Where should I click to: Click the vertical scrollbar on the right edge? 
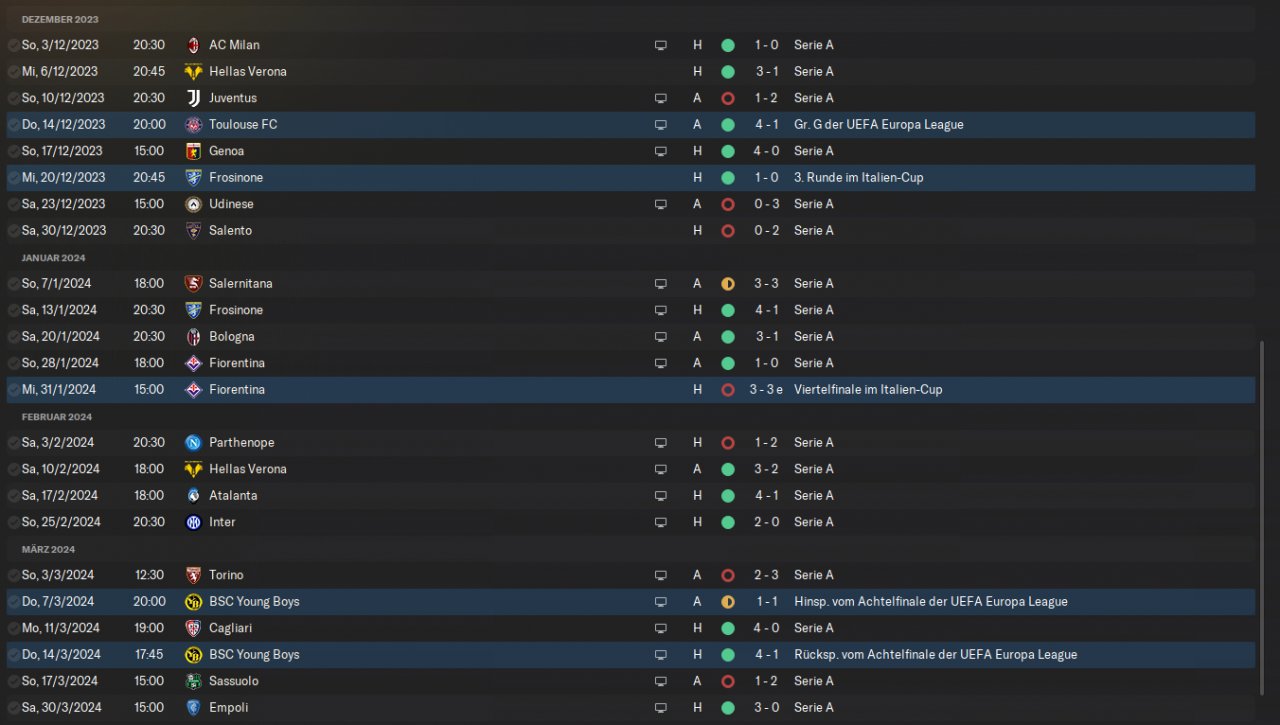tap(1262, 518)
